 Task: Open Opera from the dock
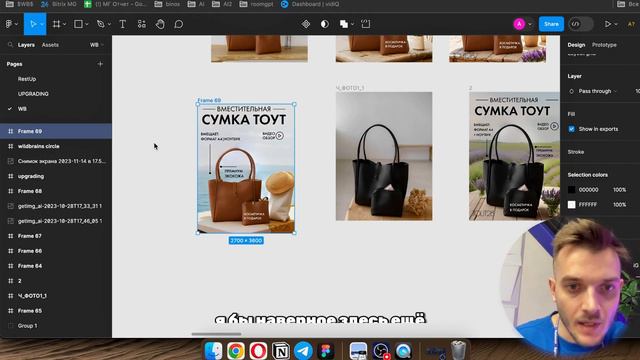(258, 351)
